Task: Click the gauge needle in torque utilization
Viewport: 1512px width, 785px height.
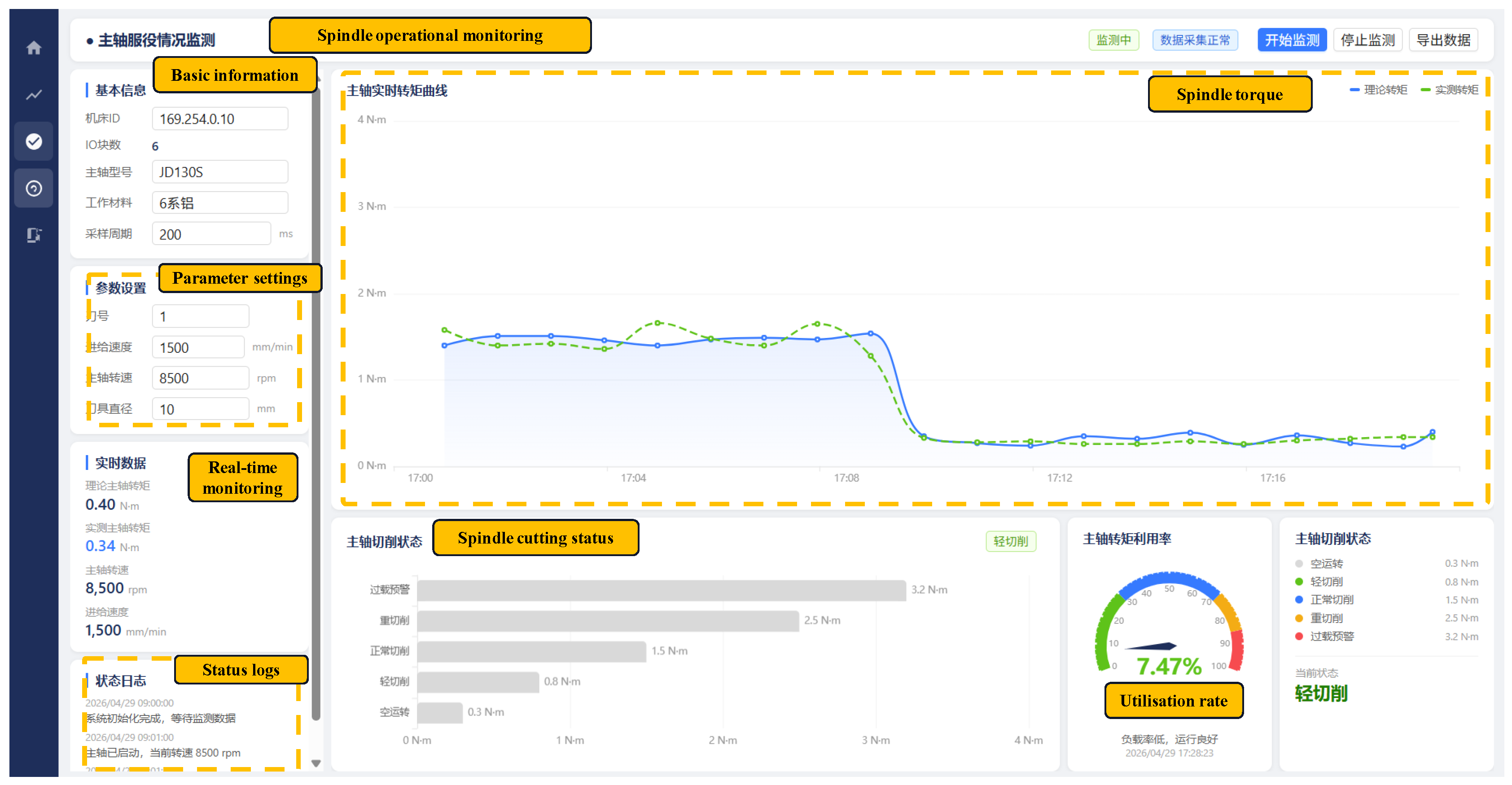Action: [x=1151, y=646]
